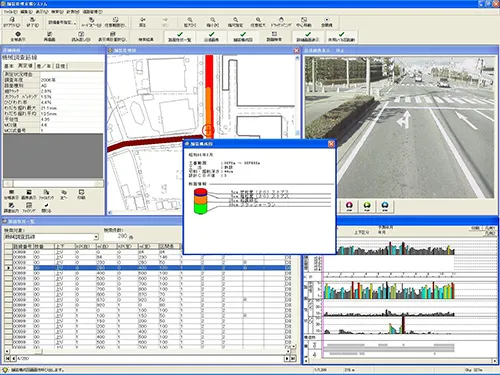Click the lightbulb icon in status bar
This screenshot has height=375, width=500.
tap(5, 370)
